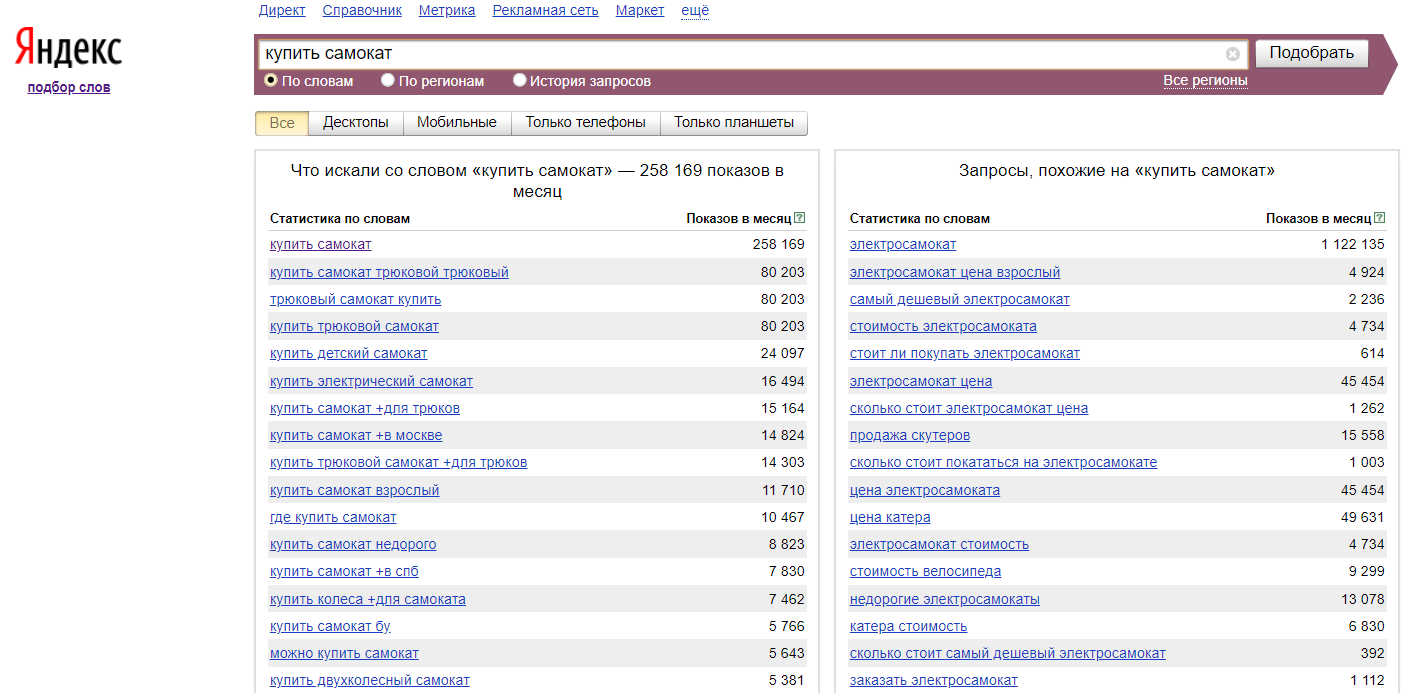Open 'самый дешевый электросамокат' query

(x=960, y=299)
